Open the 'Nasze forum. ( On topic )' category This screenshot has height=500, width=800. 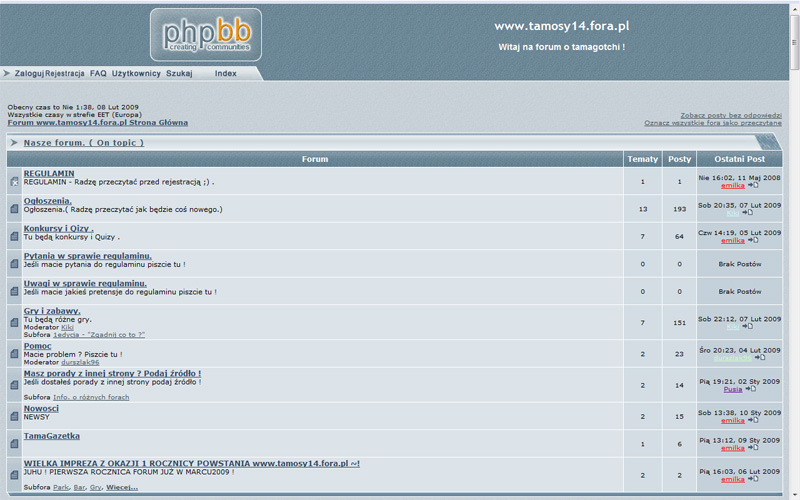point(84,143)
